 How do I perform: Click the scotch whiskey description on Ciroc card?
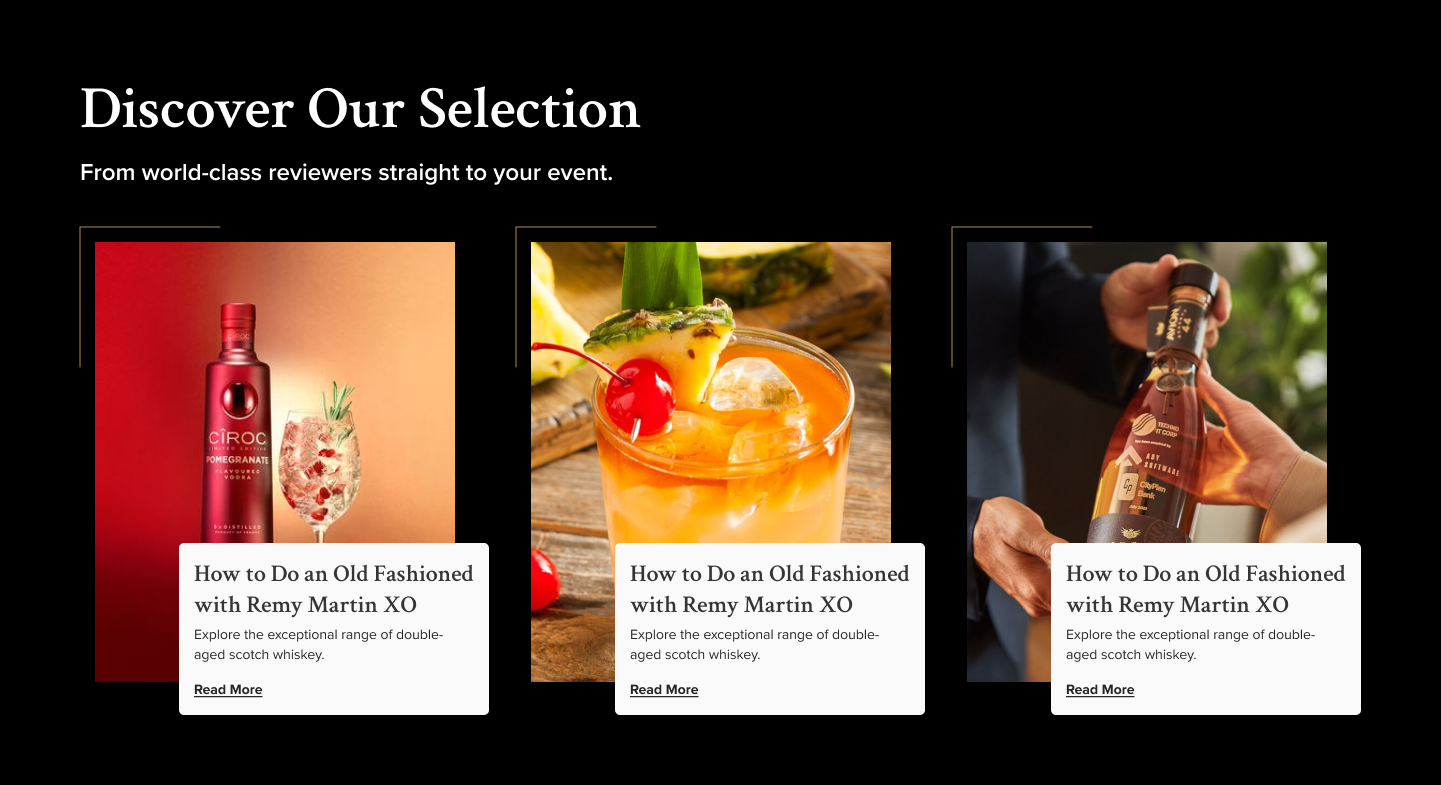[319, 645]
